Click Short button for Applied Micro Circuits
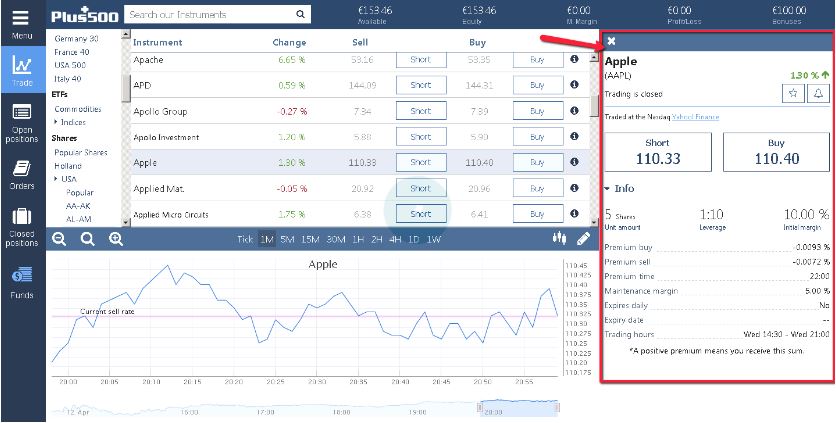The height and width of the screenshot is (423, 836). pyautogui.click(x=421, y=214)
